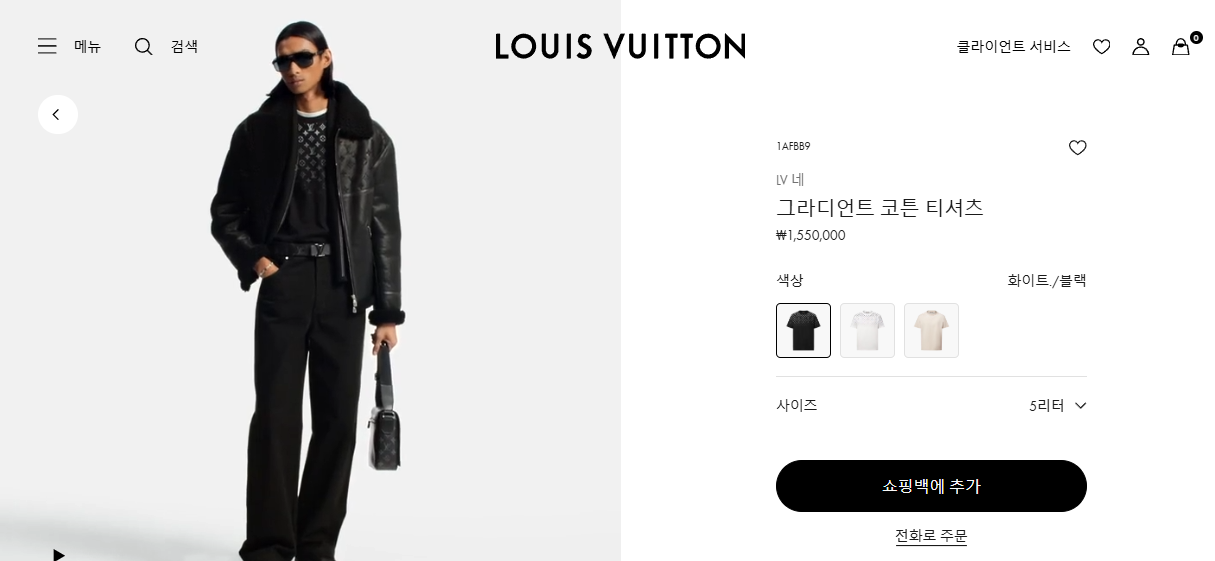Click the 검색 search label

[x=184, y=46]
